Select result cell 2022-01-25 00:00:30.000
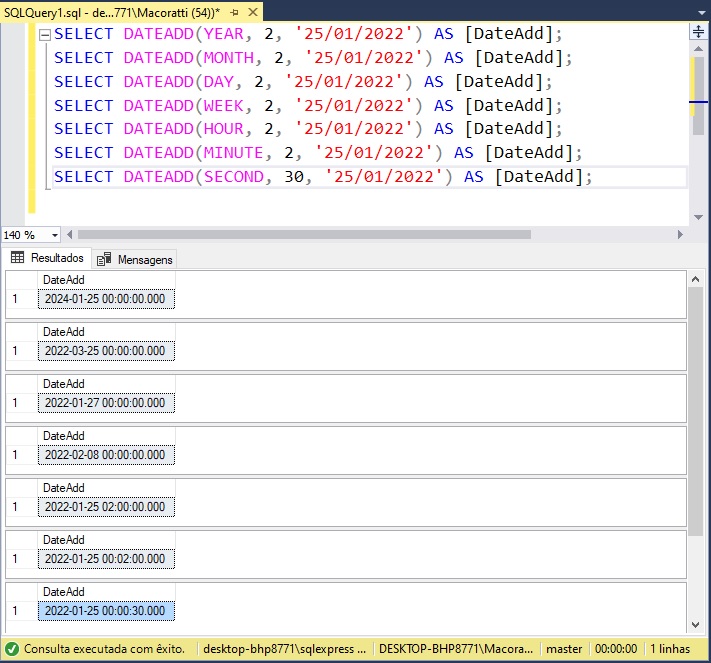Viewport: 711px width, 663px height. 106,611
